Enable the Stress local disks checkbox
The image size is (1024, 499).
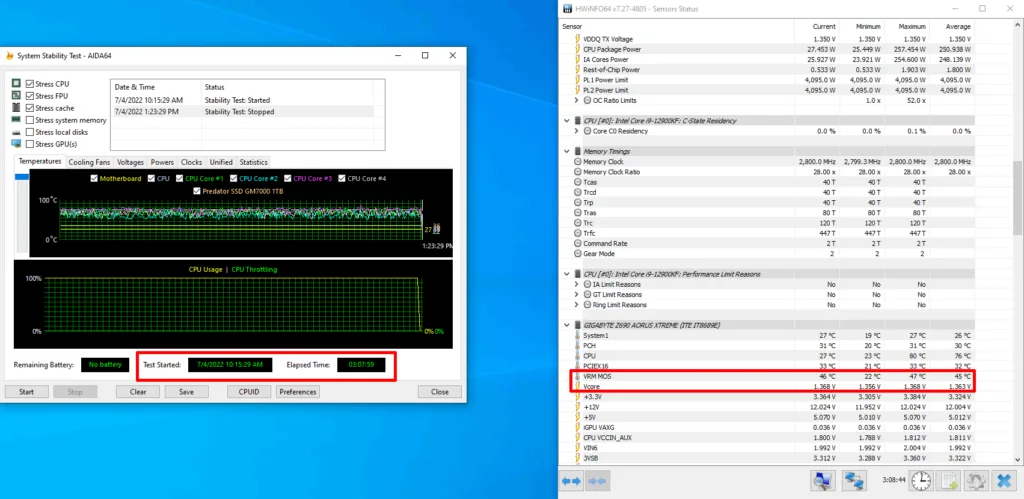[29, 132]
